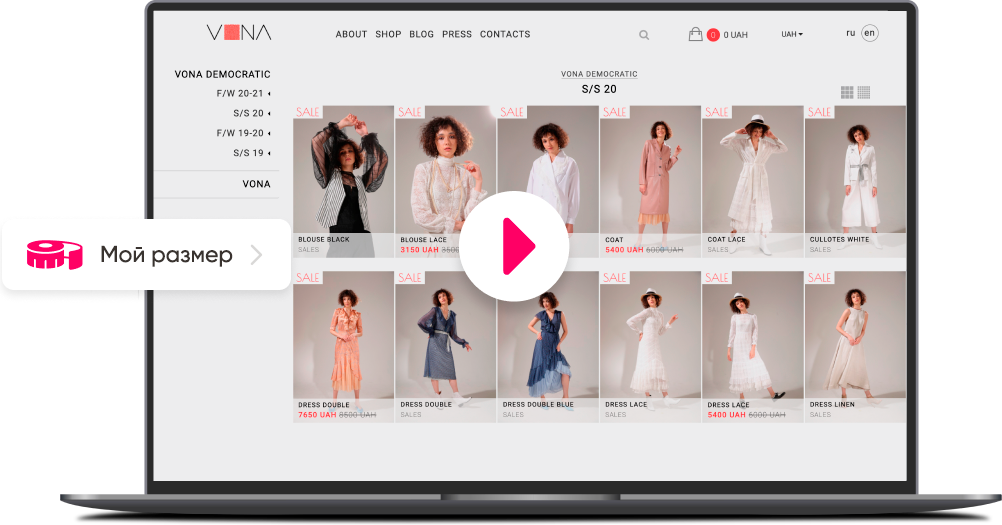Select the en language option
Image resolution: width=1002 pixels, height=525 pixels.
[x=869, y=33]
